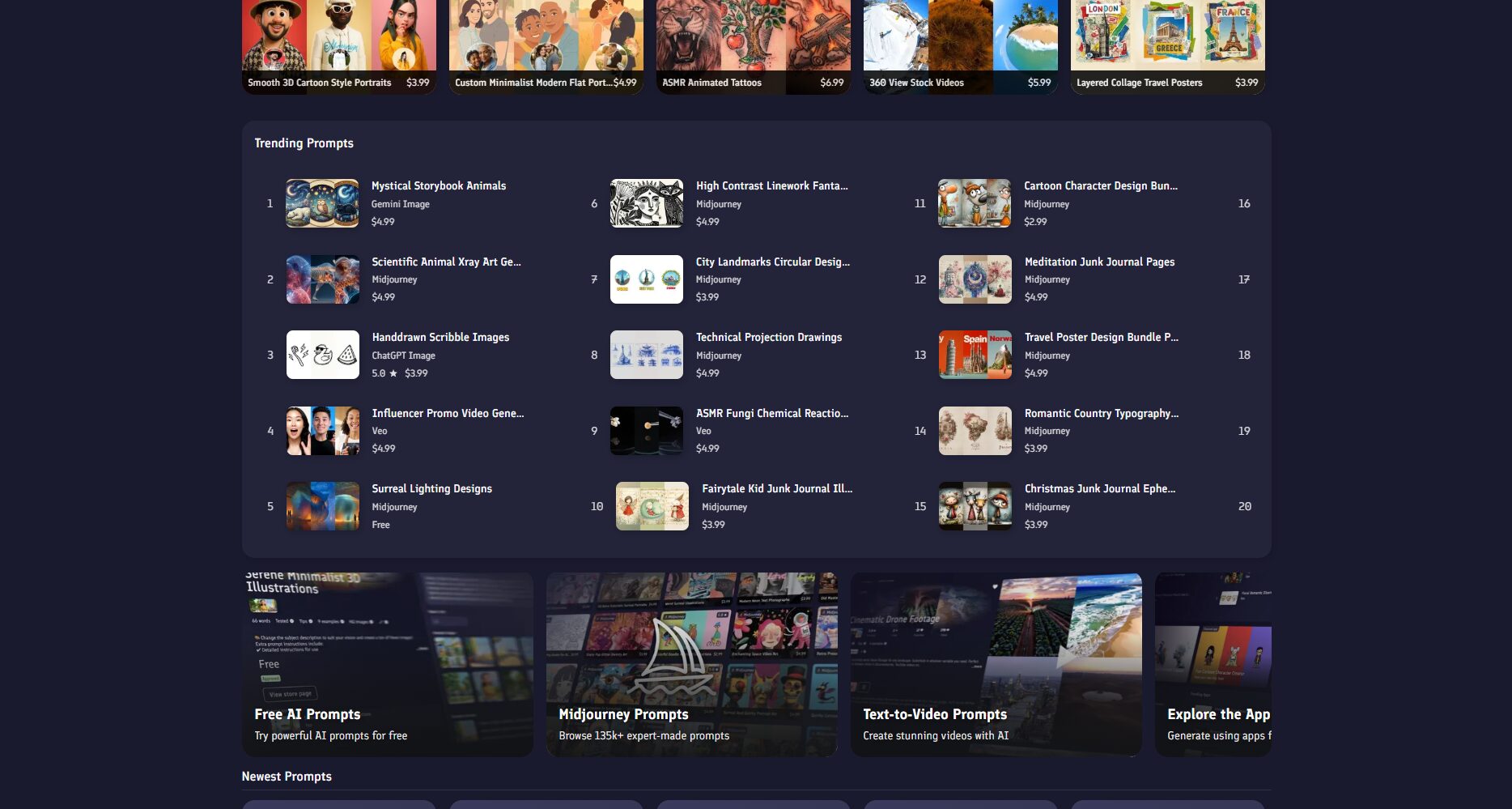Open ASMR Fungi Chemical Reaction thumbnail
The height and width of the screenshot is (809, 1512).
coord(647,431)
